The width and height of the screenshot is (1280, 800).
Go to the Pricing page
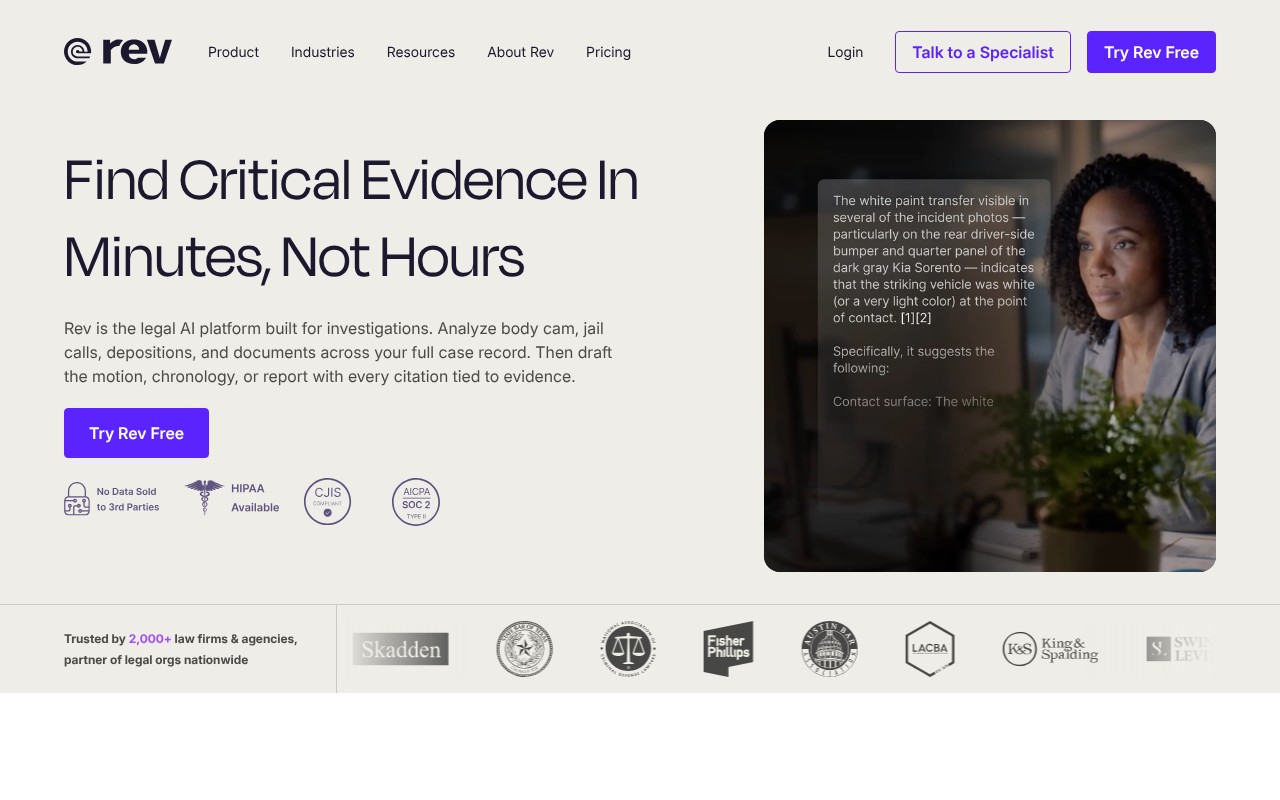(608, 52)
